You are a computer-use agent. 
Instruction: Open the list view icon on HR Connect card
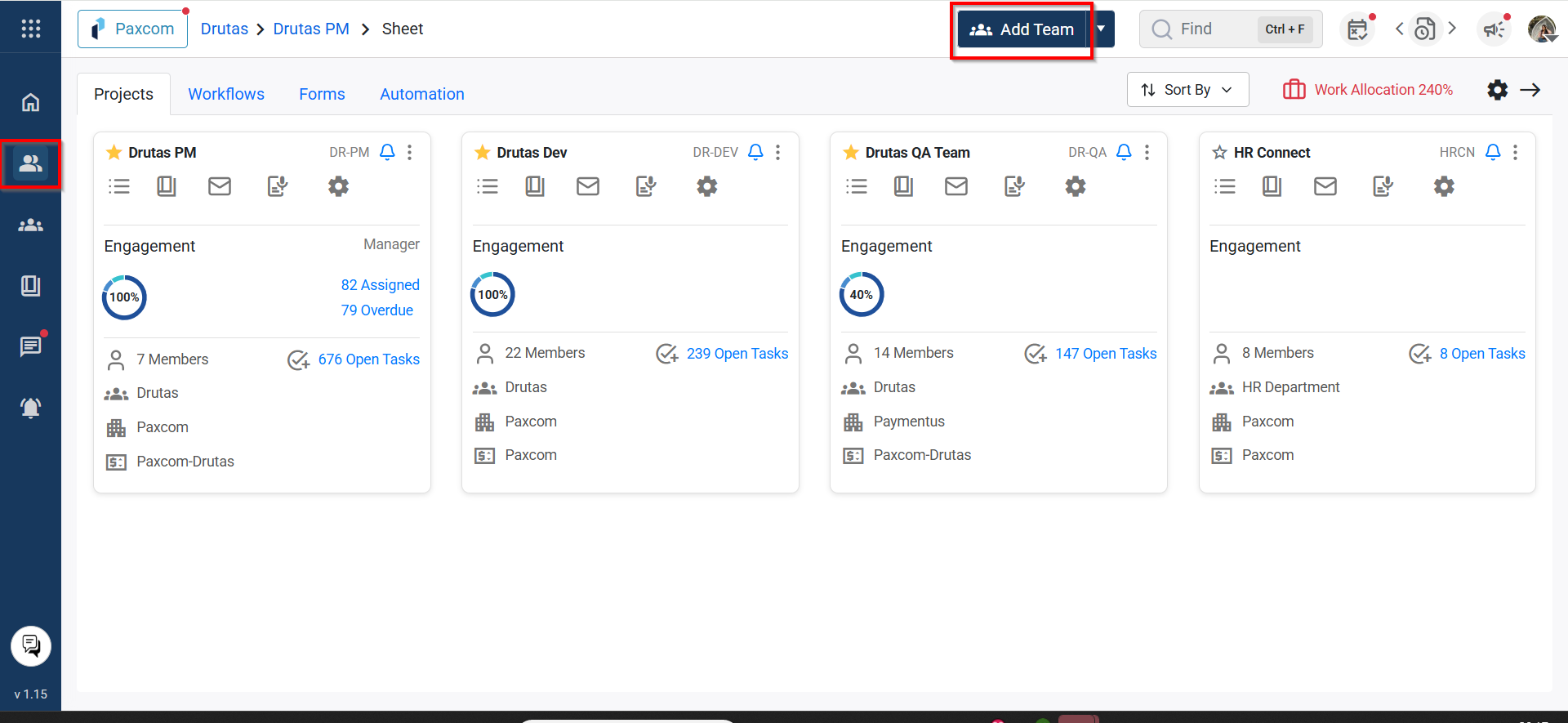pos(1224,186)
